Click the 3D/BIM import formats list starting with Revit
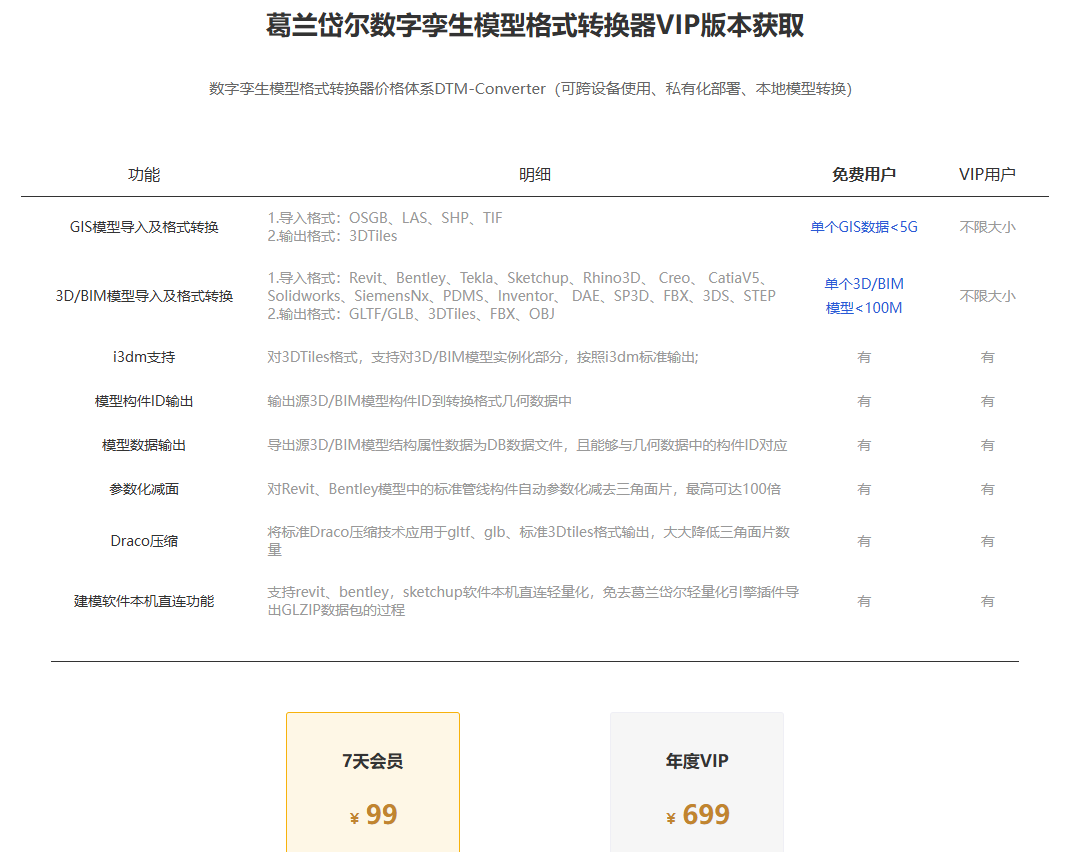Image resolution: width=1084 pixels, height=852 pixels. pos(521,287)
